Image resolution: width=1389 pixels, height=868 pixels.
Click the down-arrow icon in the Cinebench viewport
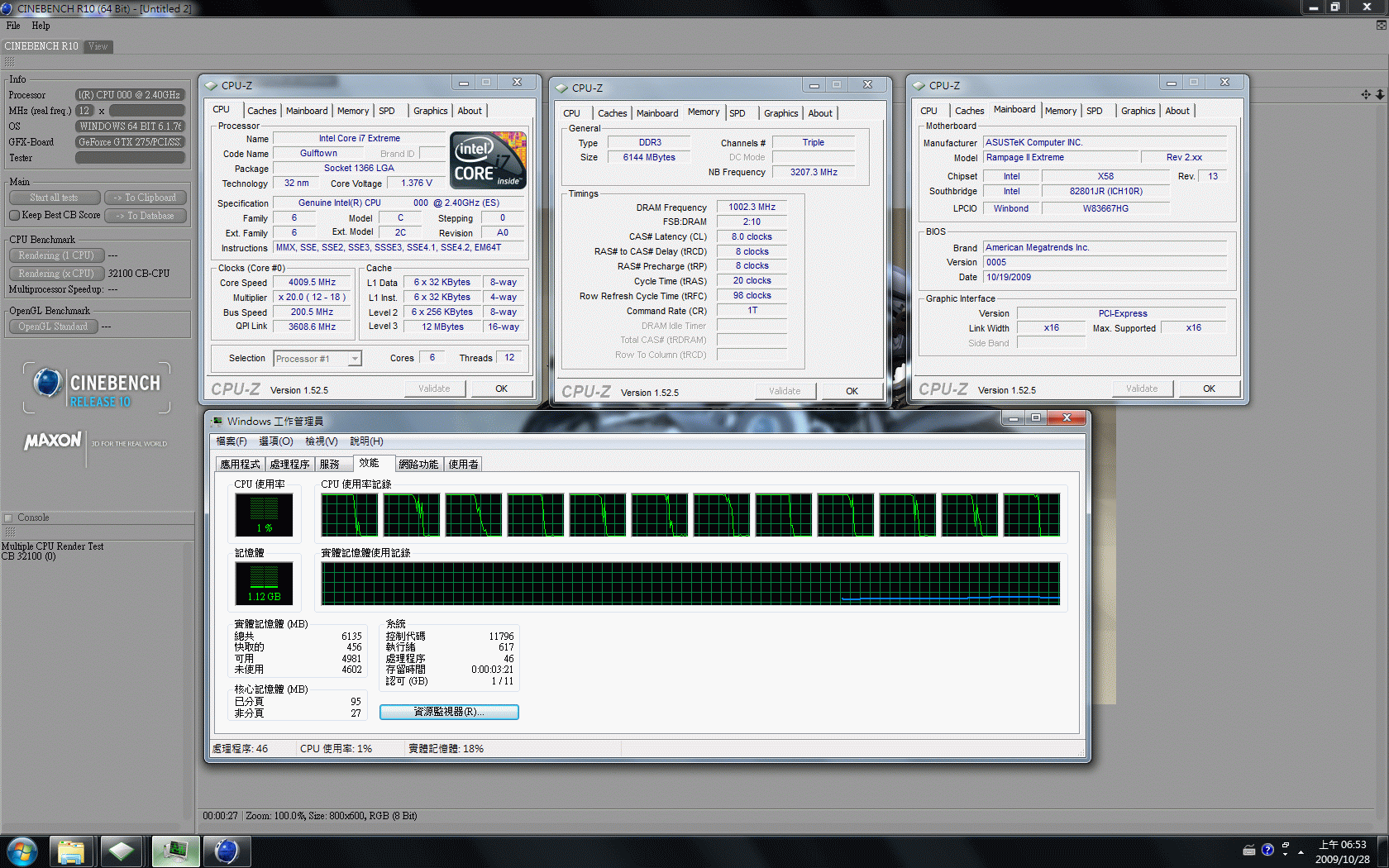click(x=1379, y=94)
